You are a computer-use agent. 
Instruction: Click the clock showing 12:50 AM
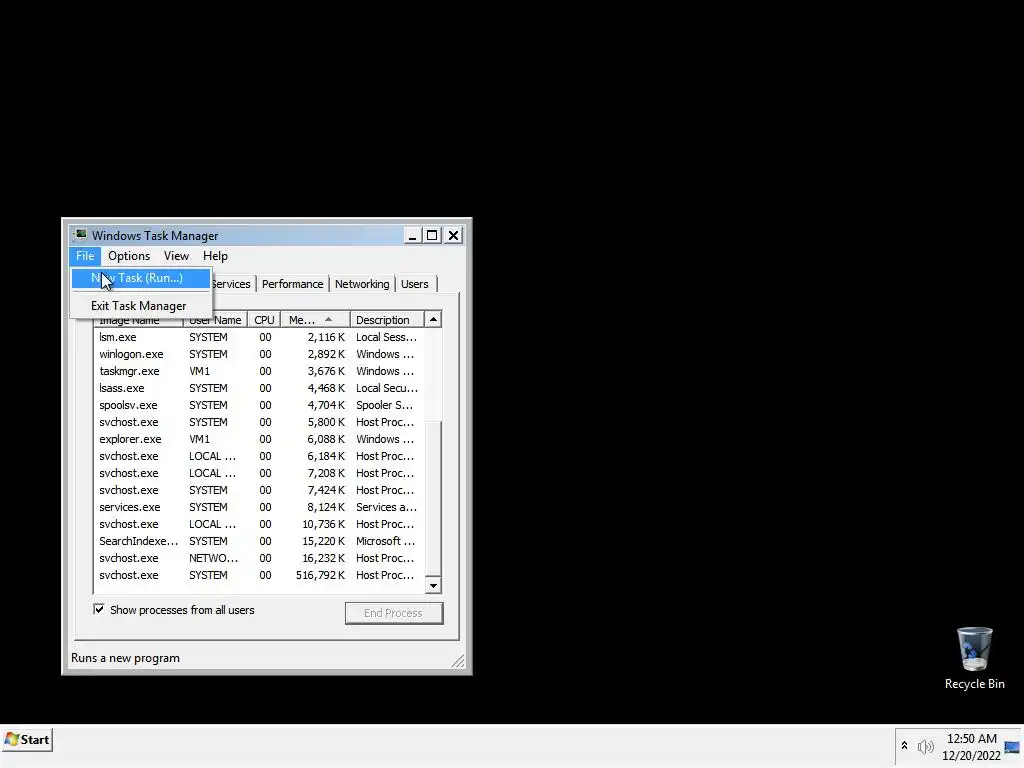(971, 739)
